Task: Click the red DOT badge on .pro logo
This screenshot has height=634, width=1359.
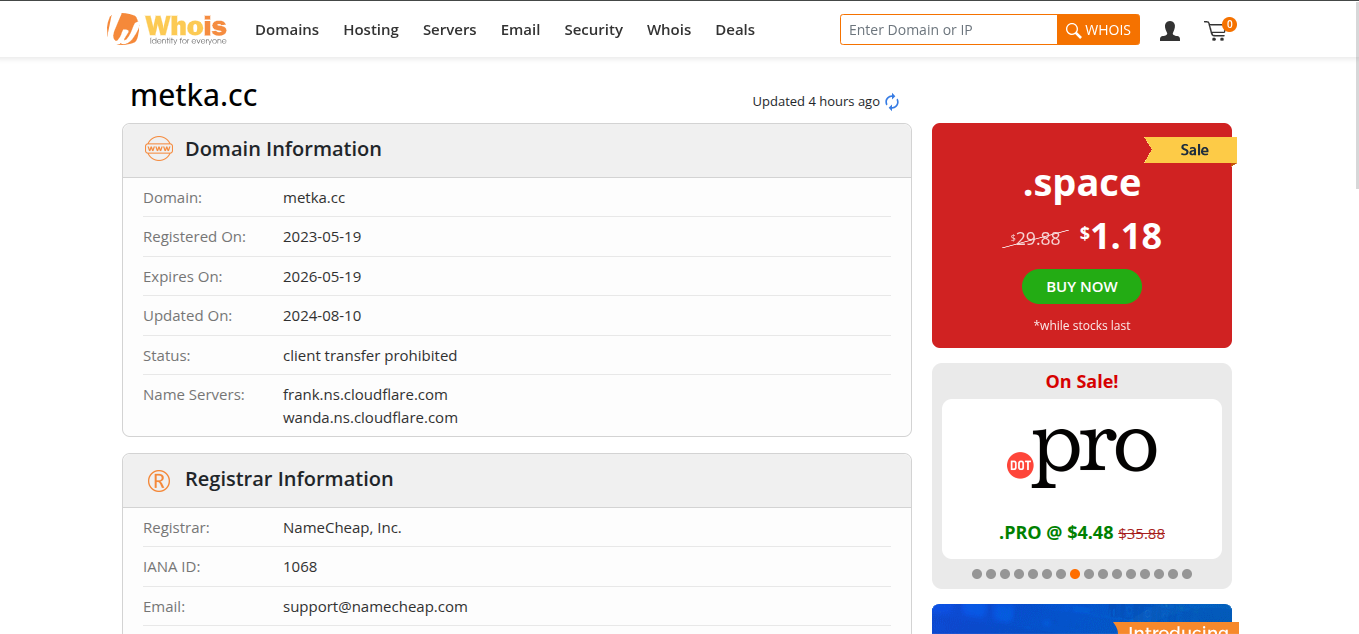Action: tap(1019, 465)
